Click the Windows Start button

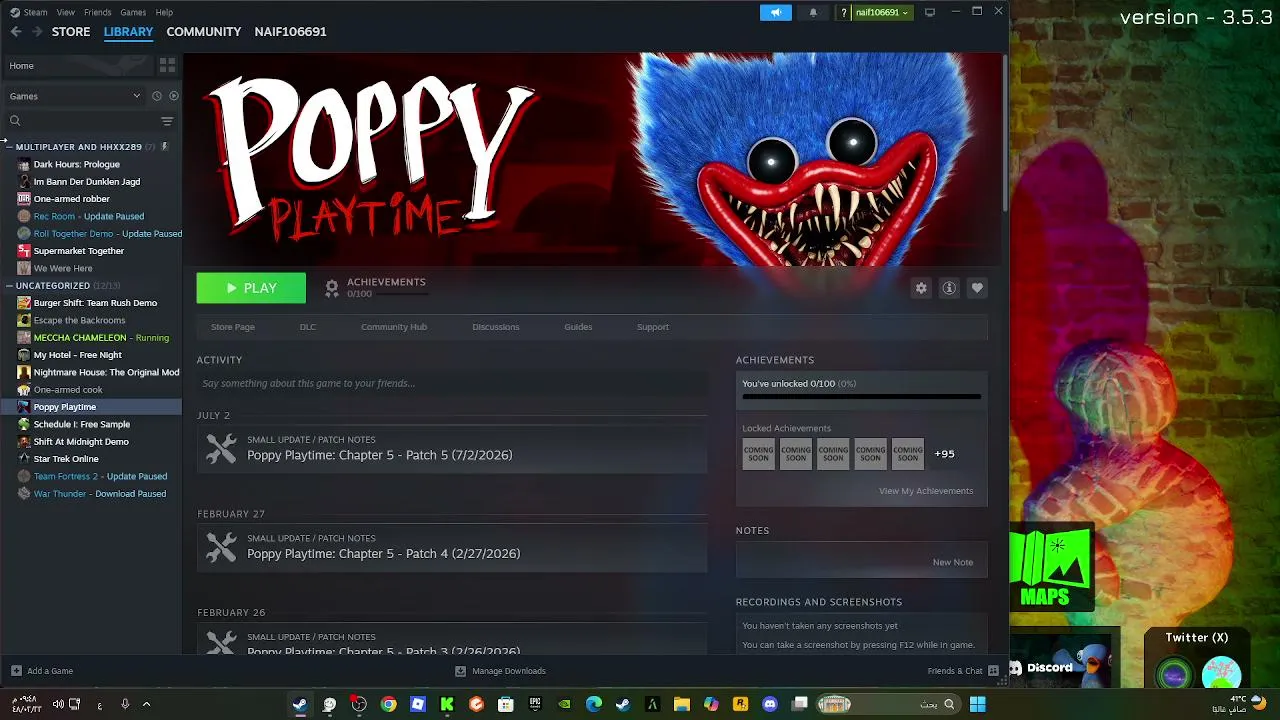pos(978,704)
